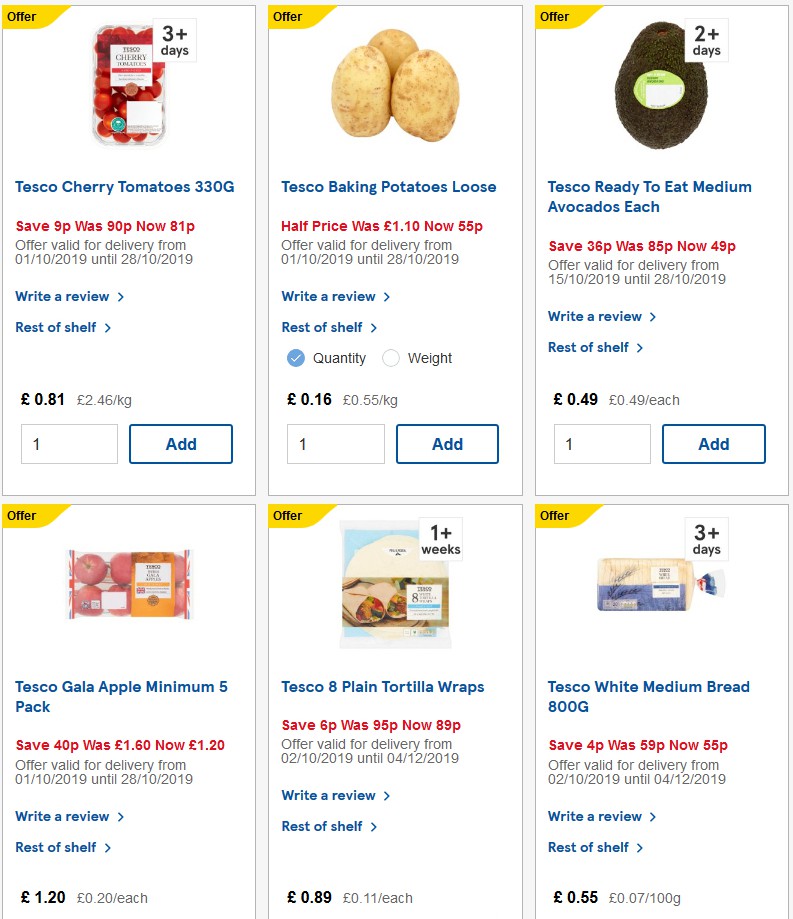View Rest of shelf for the white bread
Image resolution: width=793 pixels, height=919 pixels.
(x=590, y=847)
